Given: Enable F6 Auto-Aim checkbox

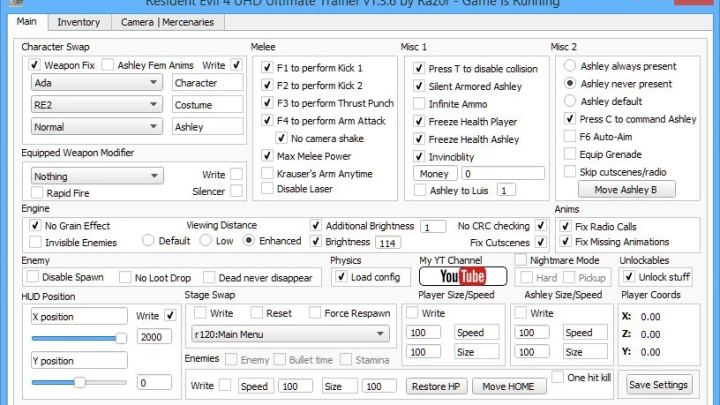Looking at the screenshot, I should (x=570, y=136).
